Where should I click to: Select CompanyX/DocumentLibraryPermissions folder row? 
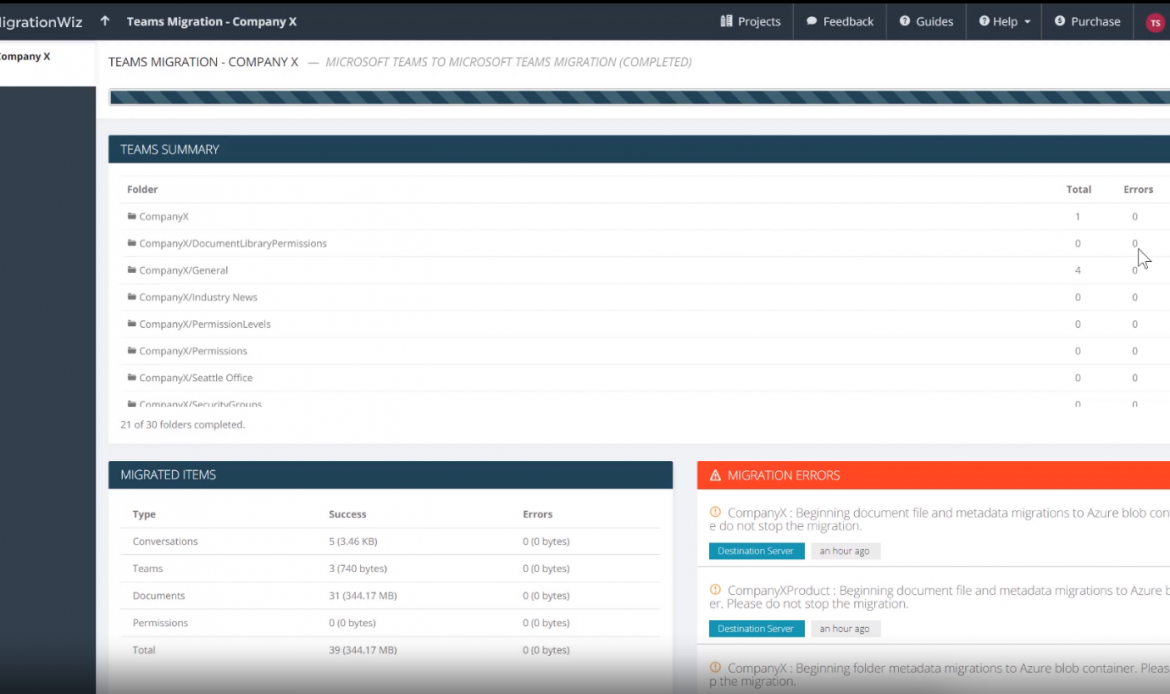coord(232,243)
